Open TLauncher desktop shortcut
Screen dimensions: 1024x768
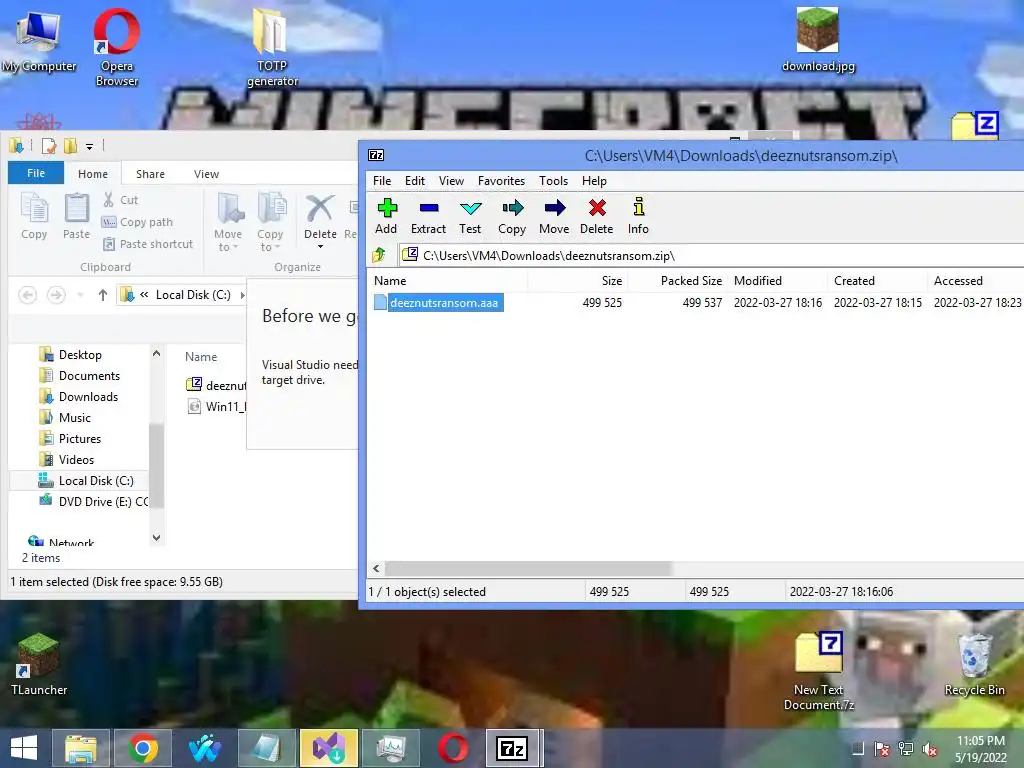(39, 664)
